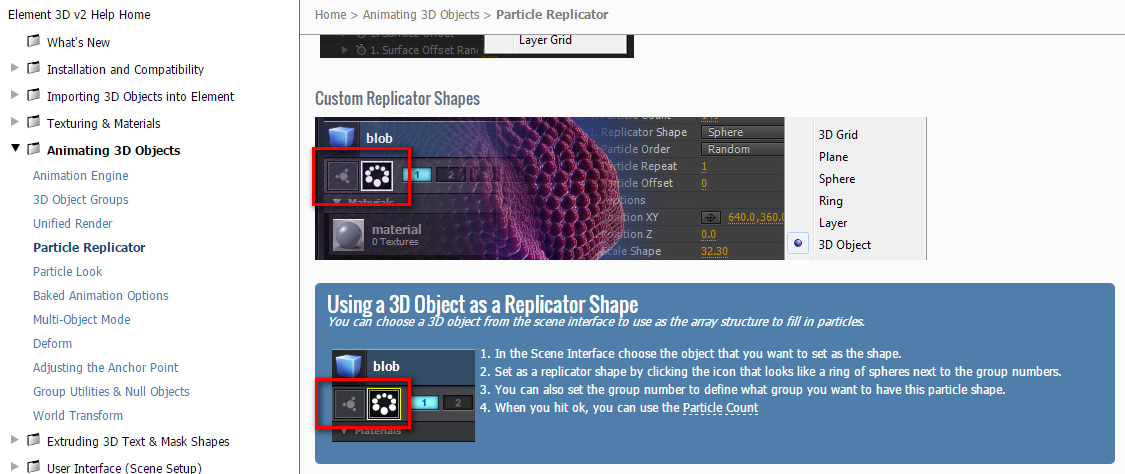Click Particle Order Random dropdown in screenshot
This screenshot has height=474, width=1125.
click(x=742, y=149)
